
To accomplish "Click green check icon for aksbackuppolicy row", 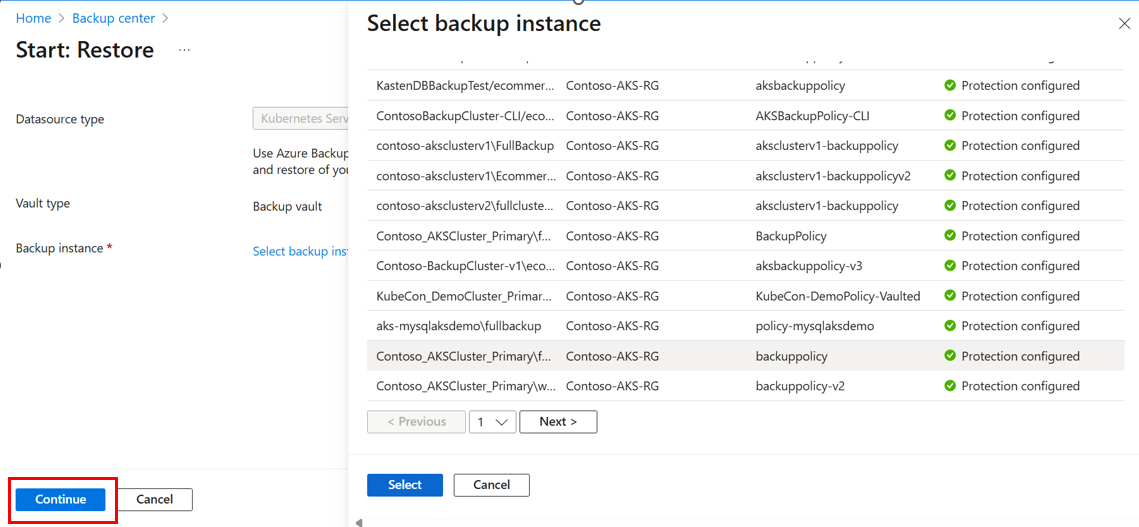I will tap(950, 86).
